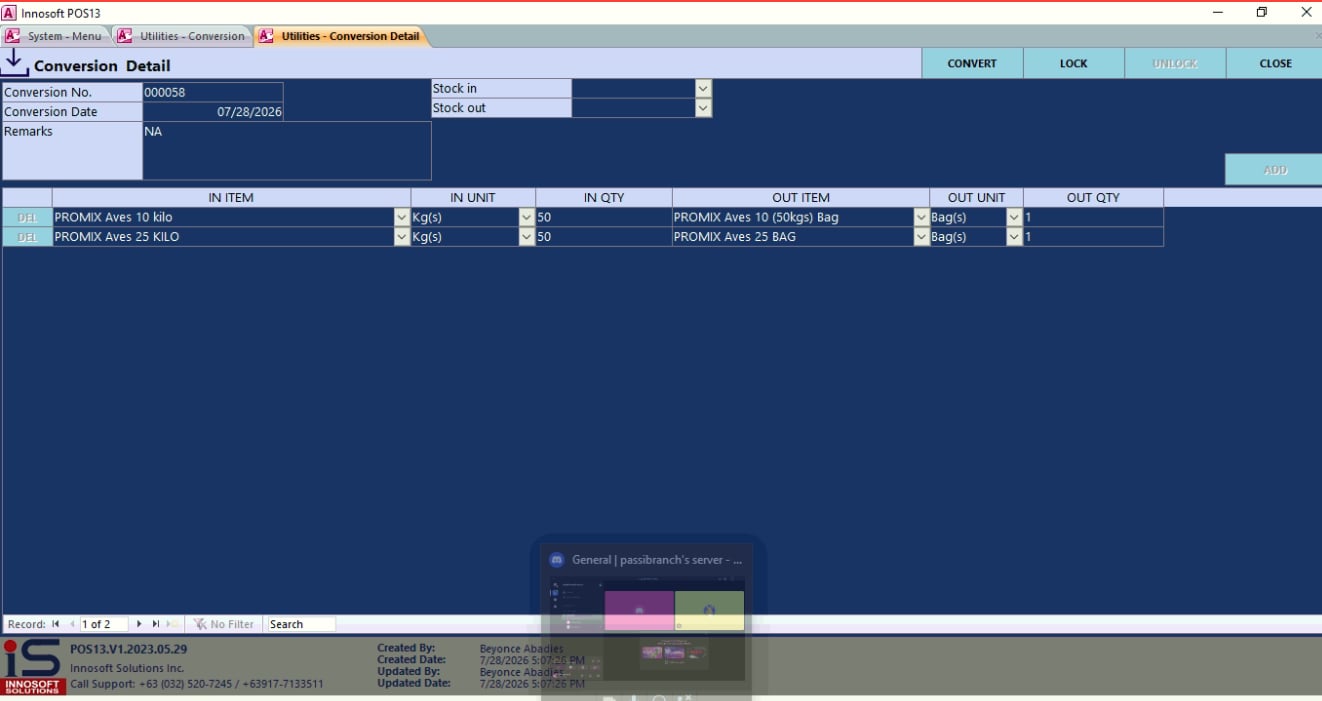Click OUT QTY 1 for Aves 25 BAG

1093,237
